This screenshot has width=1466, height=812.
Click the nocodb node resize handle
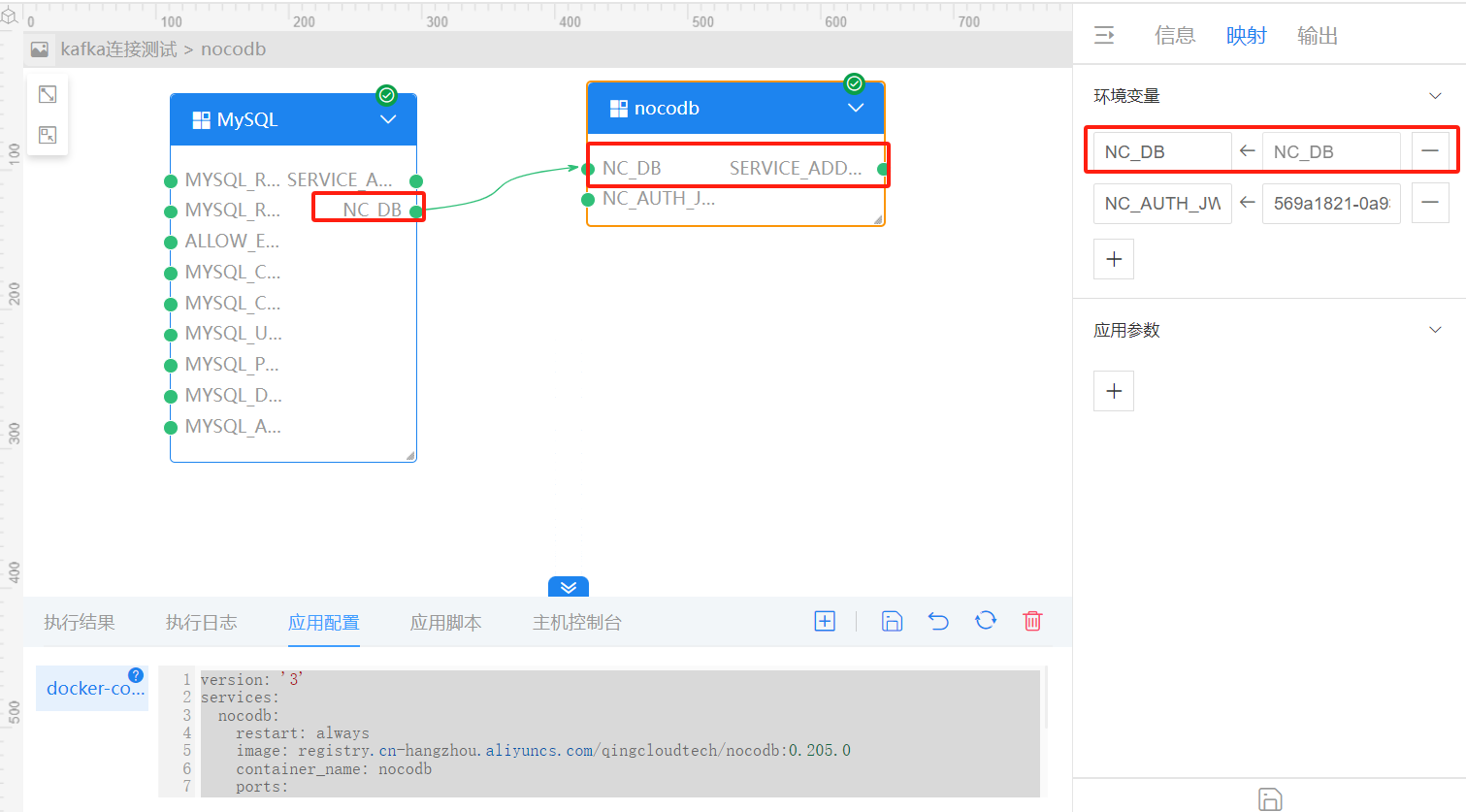pos(878,220)
